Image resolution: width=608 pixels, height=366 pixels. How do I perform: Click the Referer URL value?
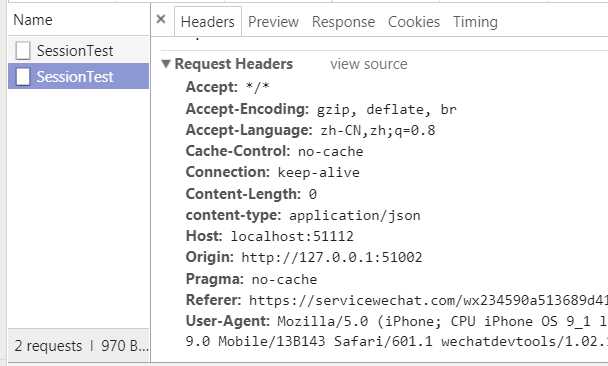[x=428, y=300]
